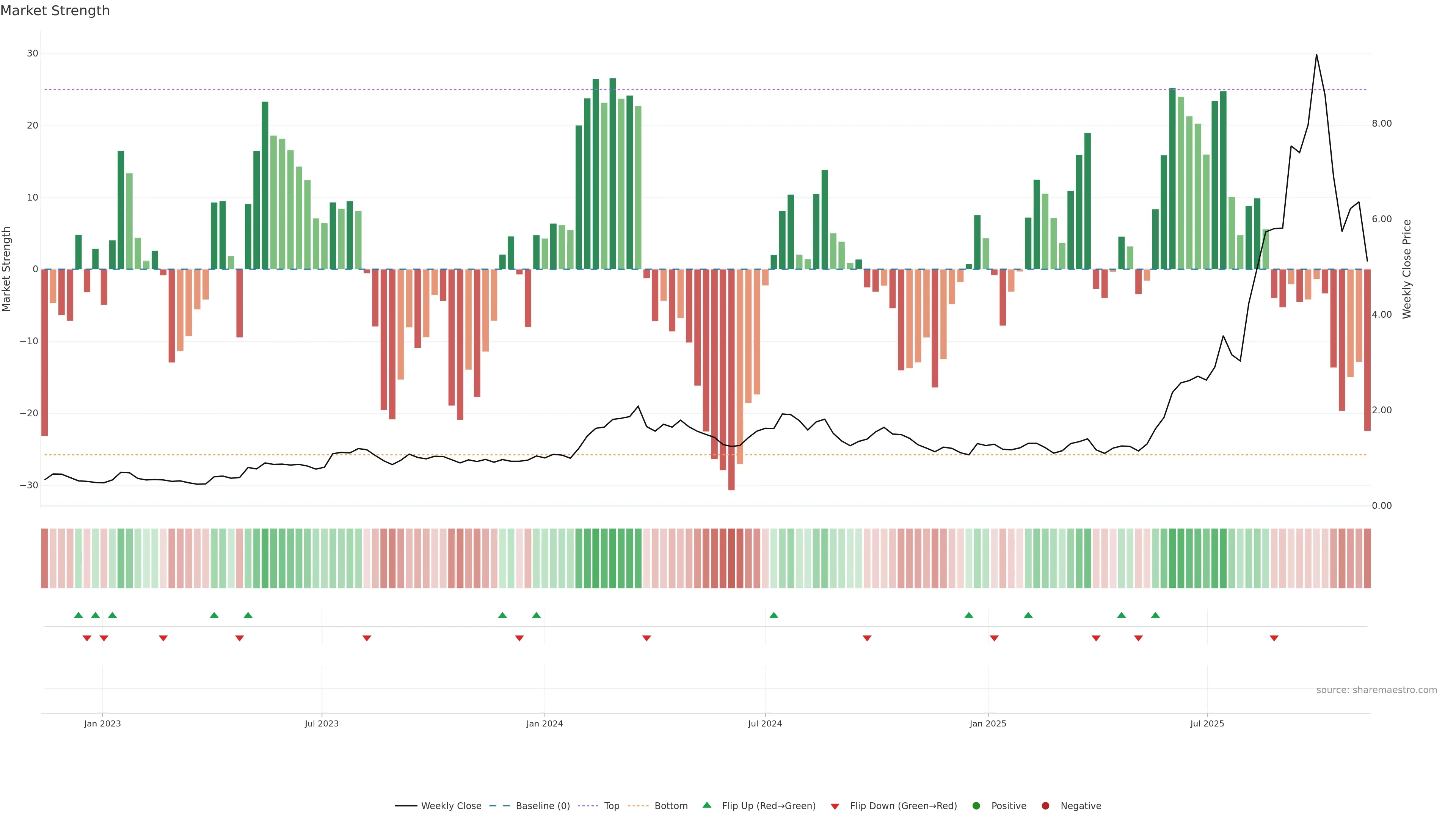Viewport: 1456px width, 819px height.
Task: Click the Flip Down (Green→Red) legend label
Action: coord(903,805)
